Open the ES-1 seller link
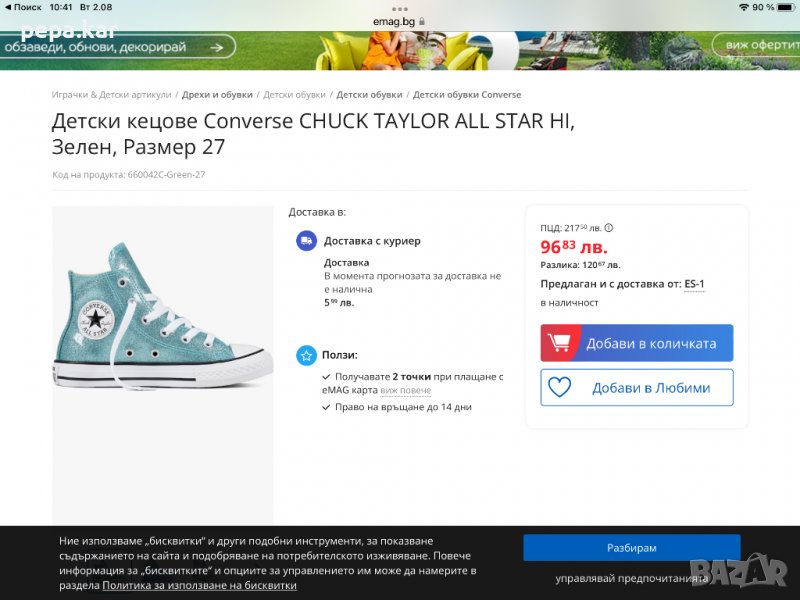 click(x=695, y=284)
